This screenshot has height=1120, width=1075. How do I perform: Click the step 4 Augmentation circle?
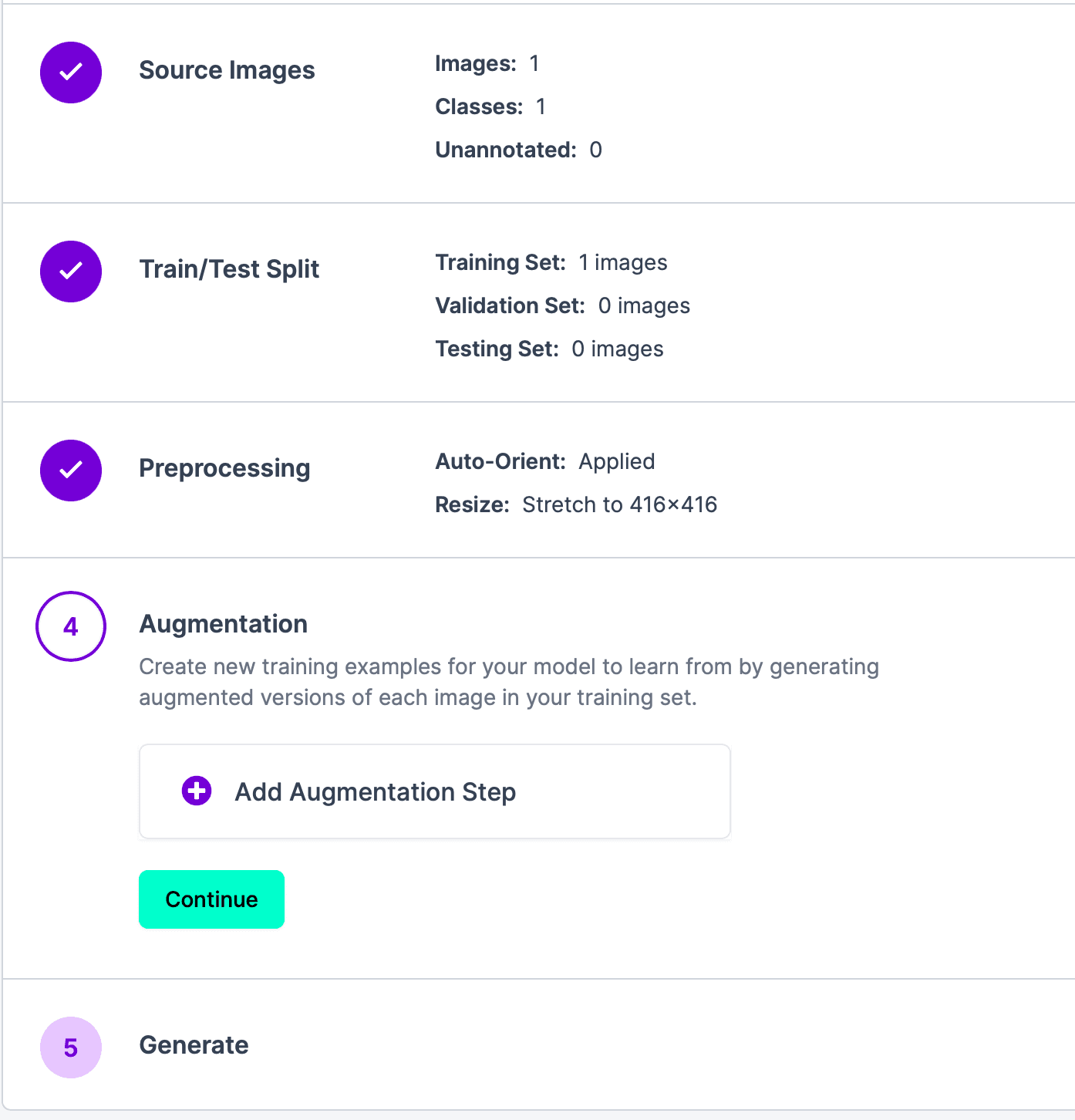point(71,626)
